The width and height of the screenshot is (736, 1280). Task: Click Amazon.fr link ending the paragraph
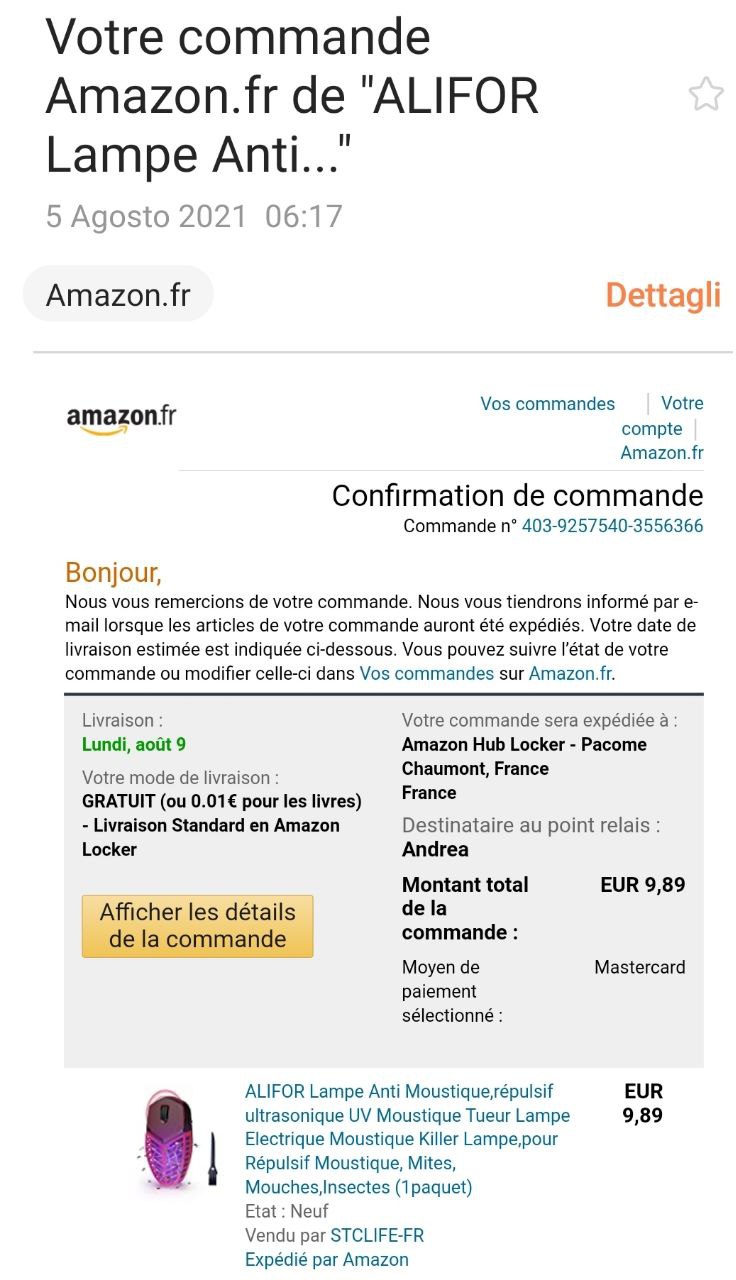point(570,673)
